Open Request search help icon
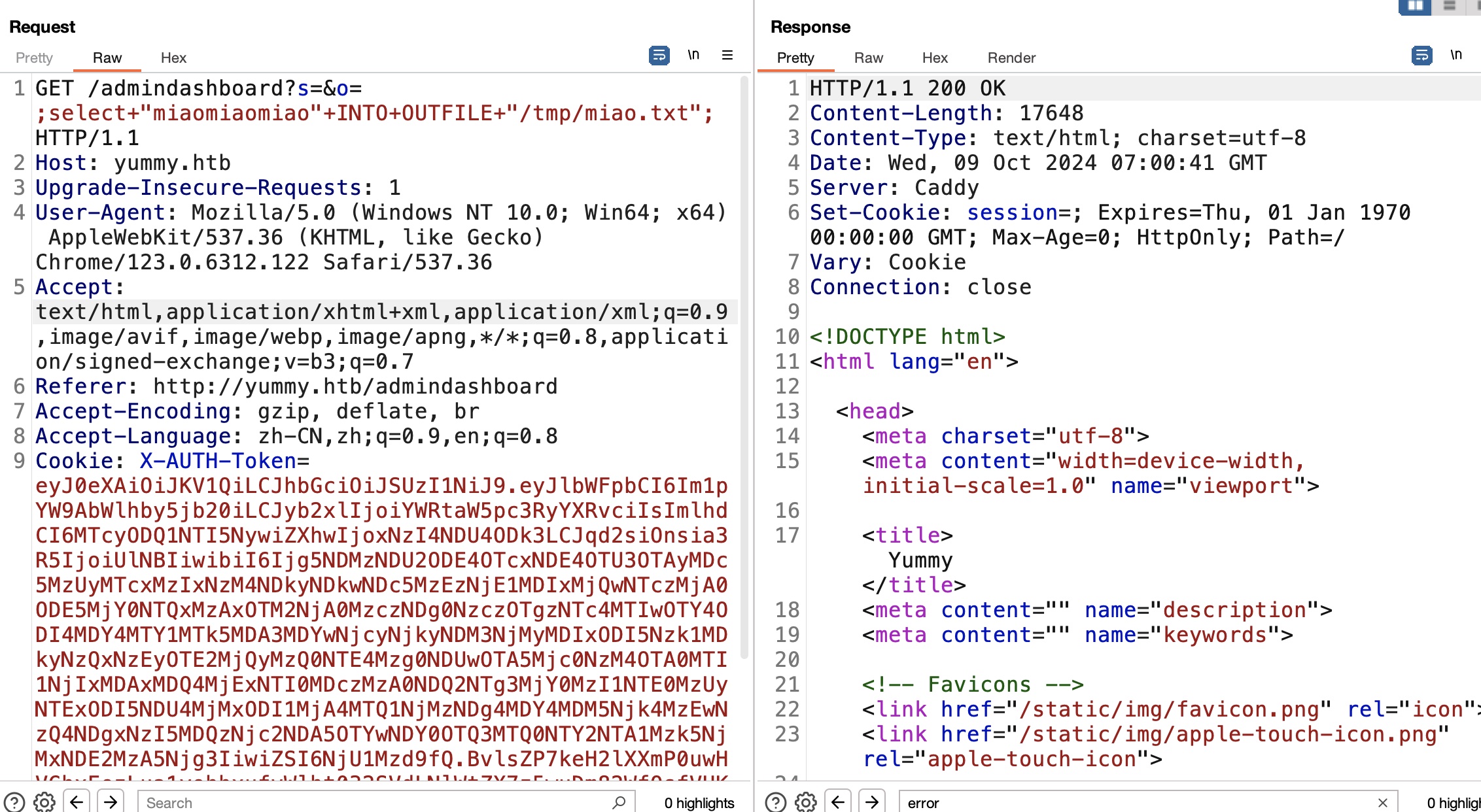Viewport: 1481px width, 812px height. [x=14, y=802]
